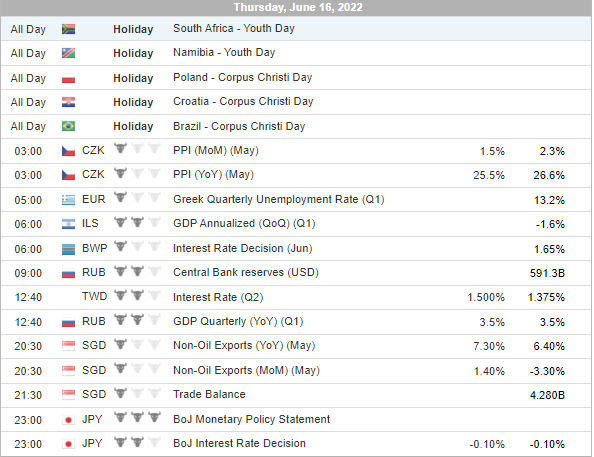This screenshot has height=457, width=594.
Task: Click the ILS currency label
Action: [90, 223]
